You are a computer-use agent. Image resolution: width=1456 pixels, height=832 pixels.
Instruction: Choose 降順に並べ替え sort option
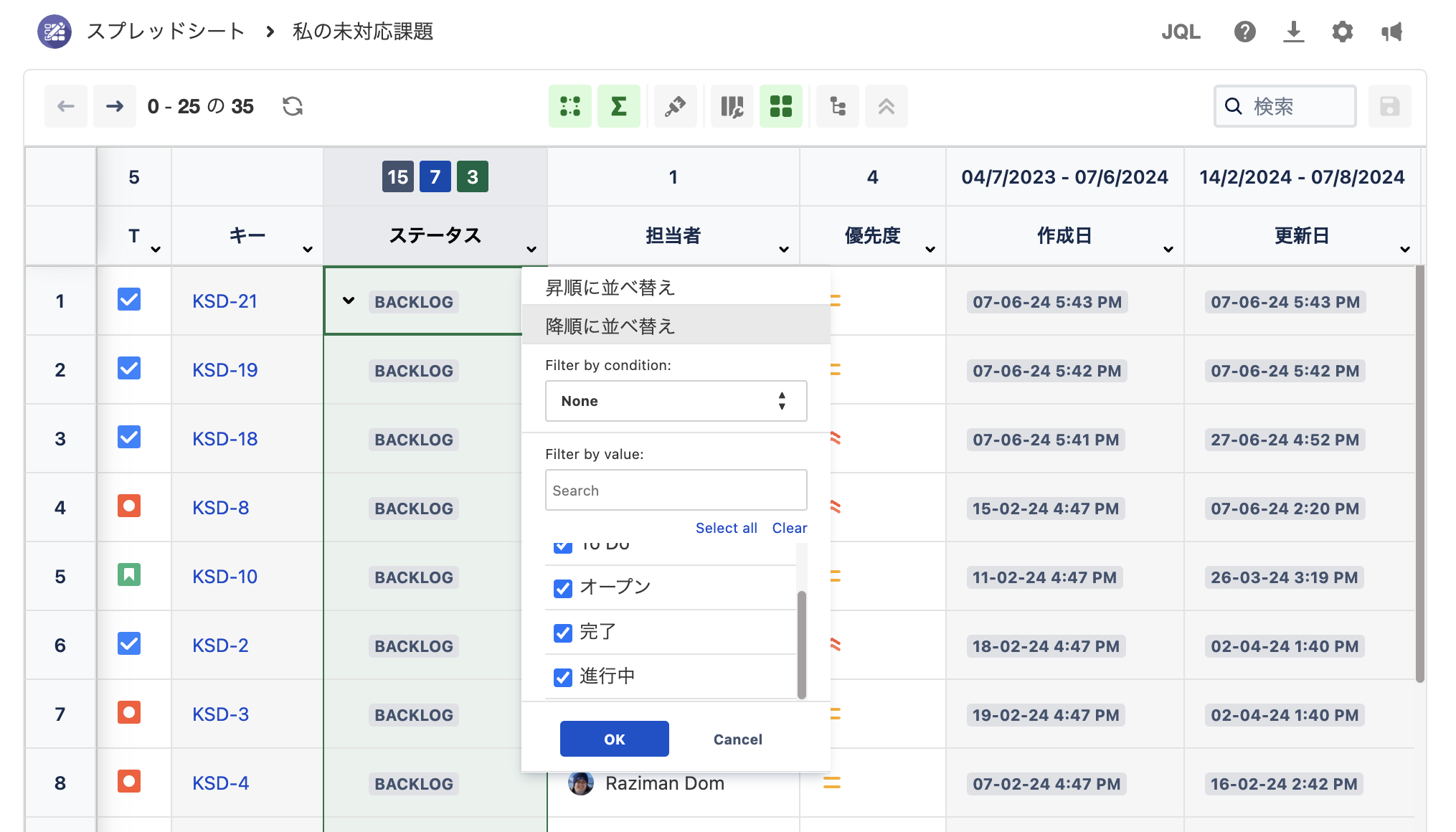point(610,326)
